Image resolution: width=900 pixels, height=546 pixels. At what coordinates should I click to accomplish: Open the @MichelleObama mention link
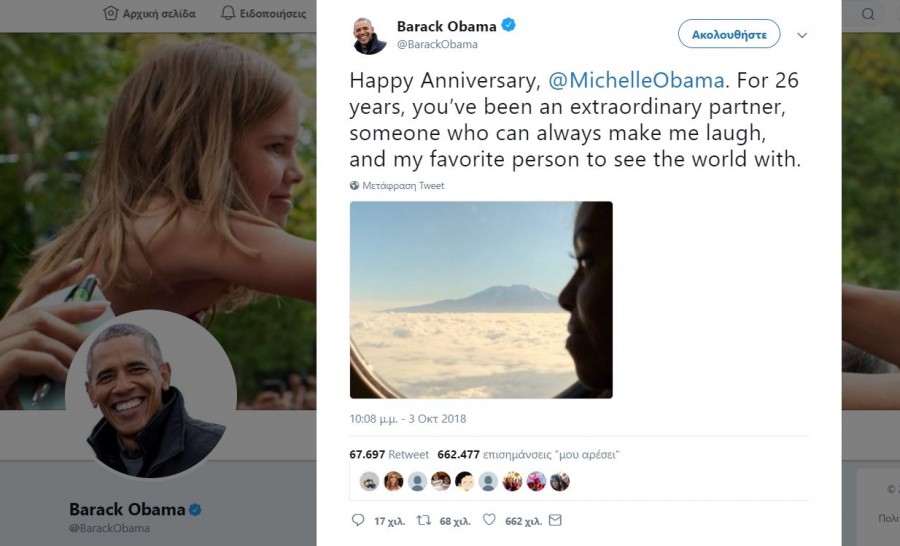coord(637,82)
